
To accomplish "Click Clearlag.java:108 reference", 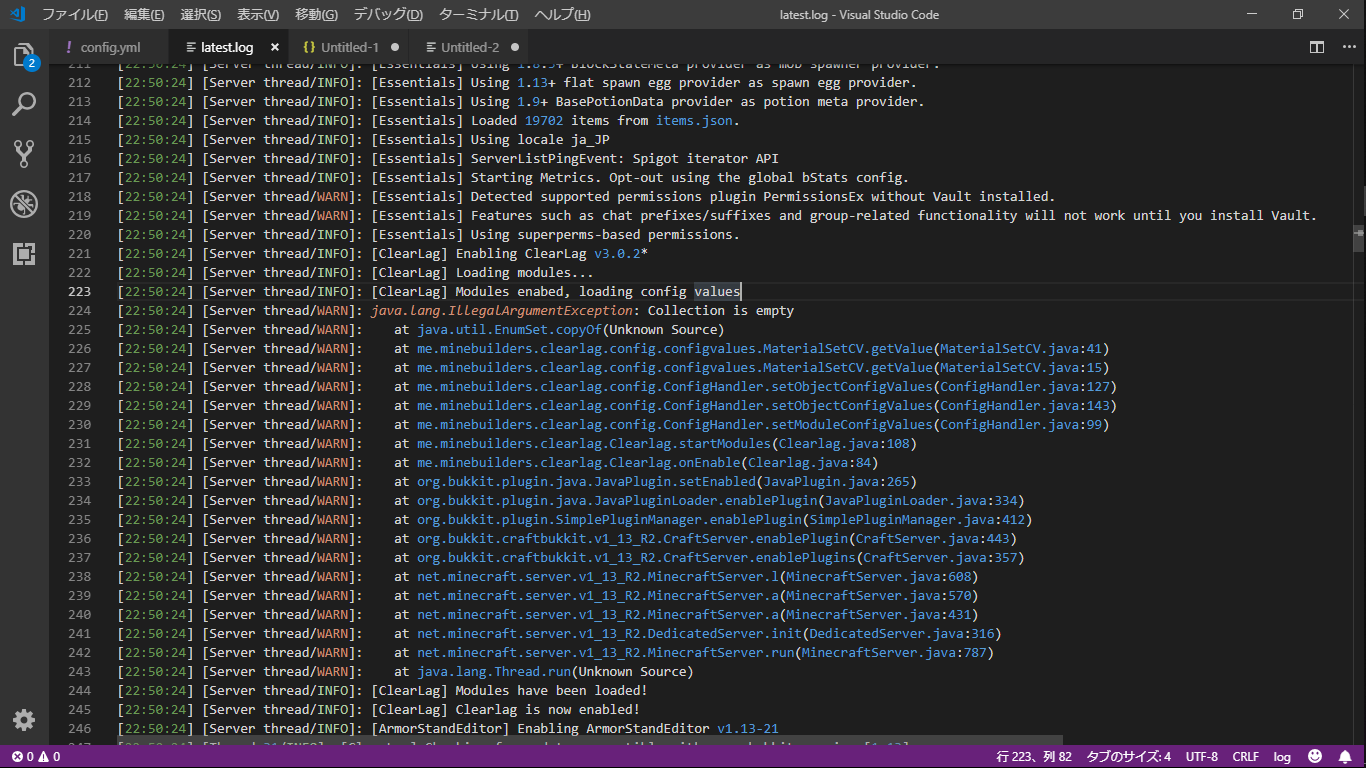I will click(x=843, y=443).
